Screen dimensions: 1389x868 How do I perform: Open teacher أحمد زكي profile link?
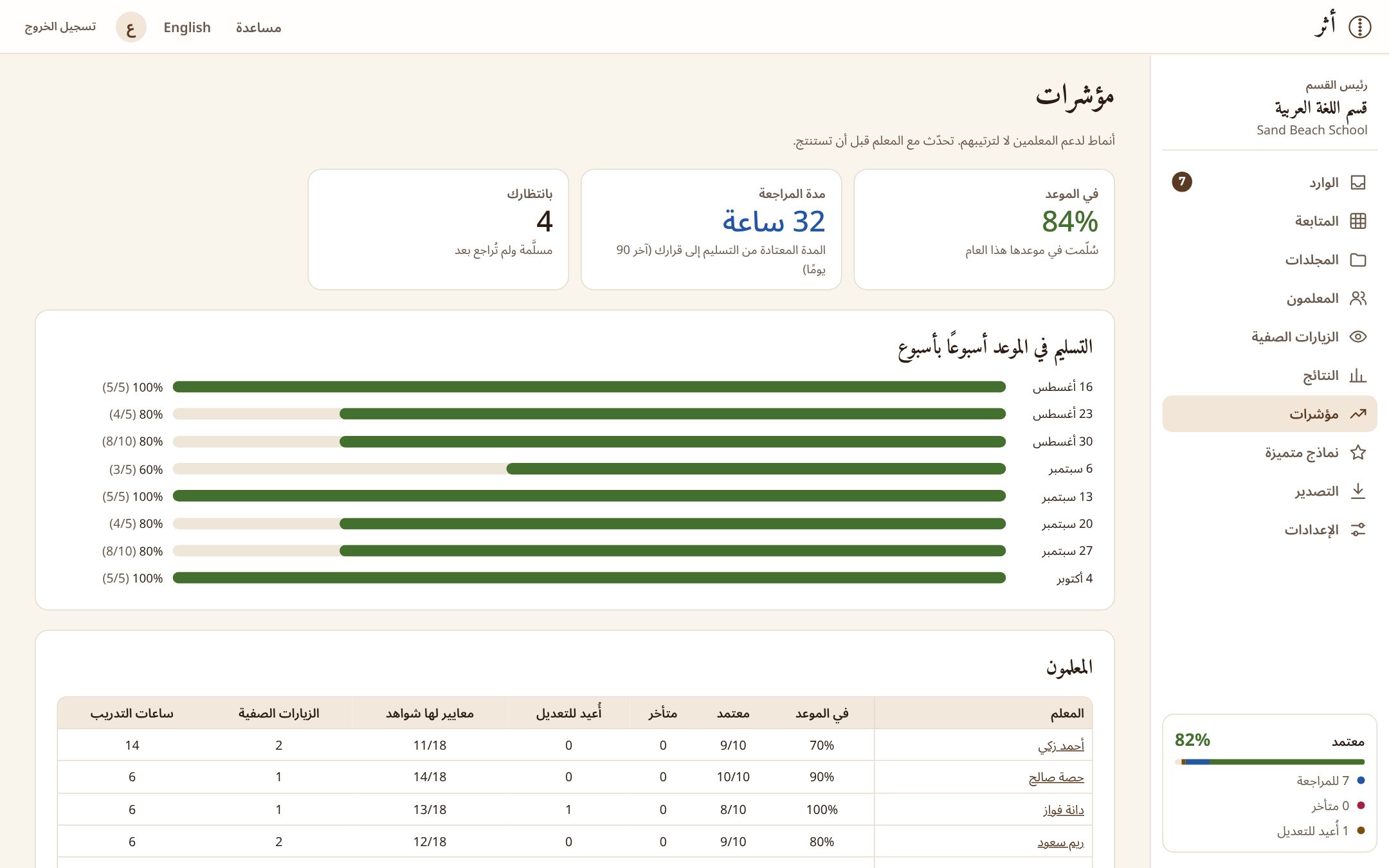[1061, 746]
